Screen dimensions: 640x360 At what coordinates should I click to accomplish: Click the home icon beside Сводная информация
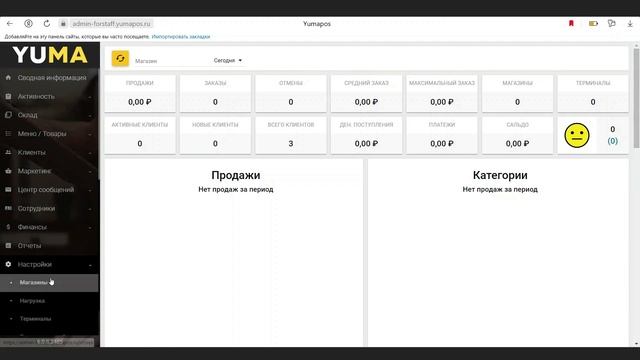8,77
